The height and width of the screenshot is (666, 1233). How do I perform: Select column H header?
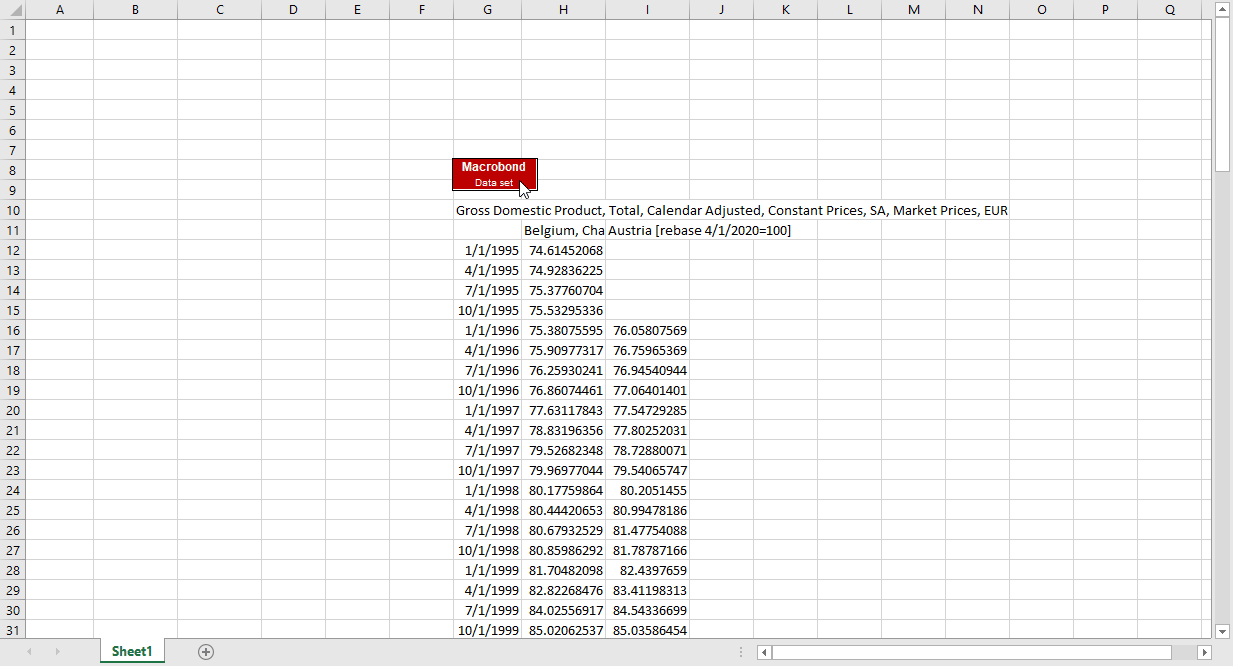pyautogui.click(x=563, y=9)
